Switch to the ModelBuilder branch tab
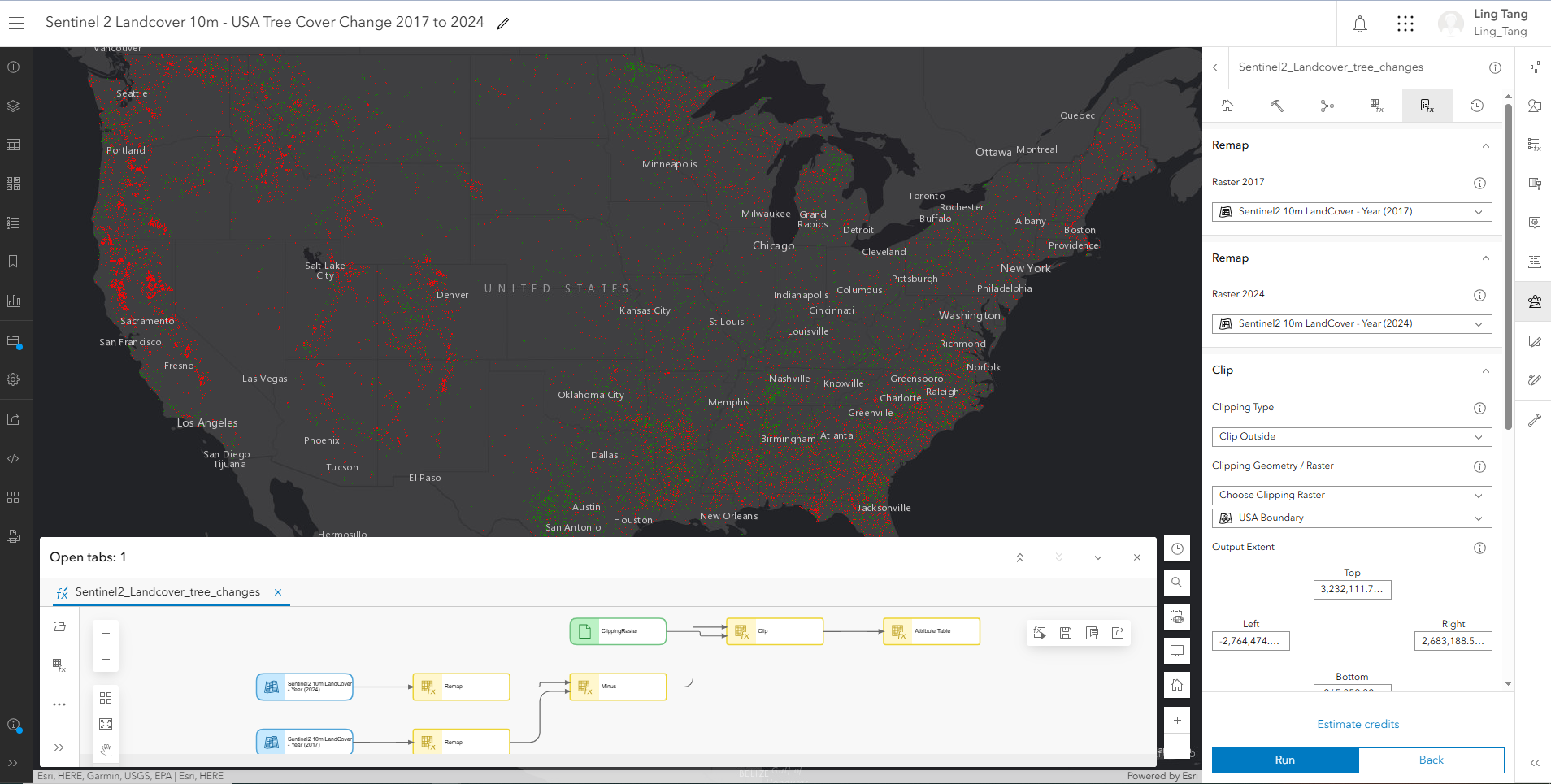The height and width of the screenshot is (784, 1551). click(x=1327, y=106)
